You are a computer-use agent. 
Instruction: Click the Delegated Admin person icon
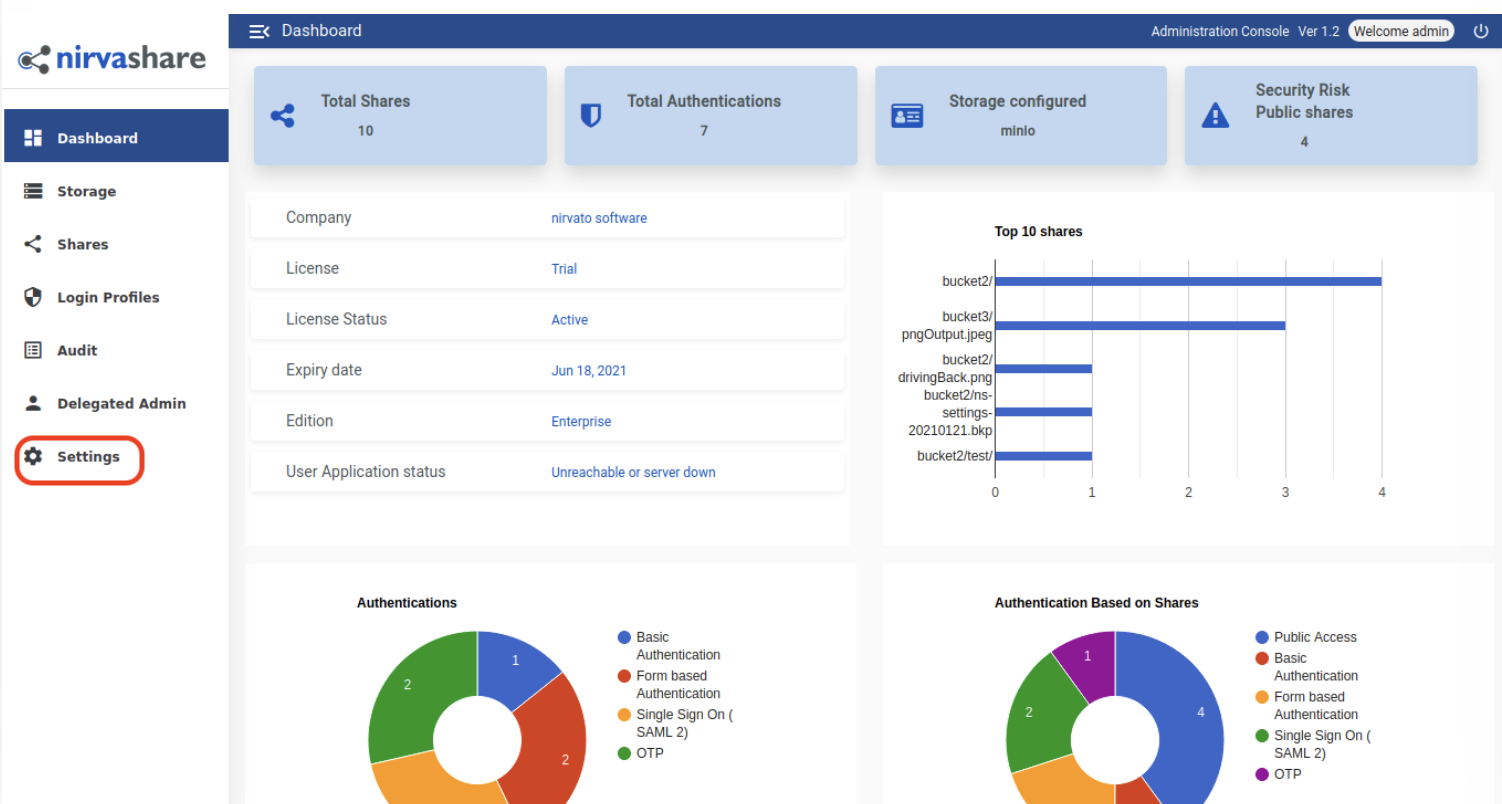tap(33, 402)
